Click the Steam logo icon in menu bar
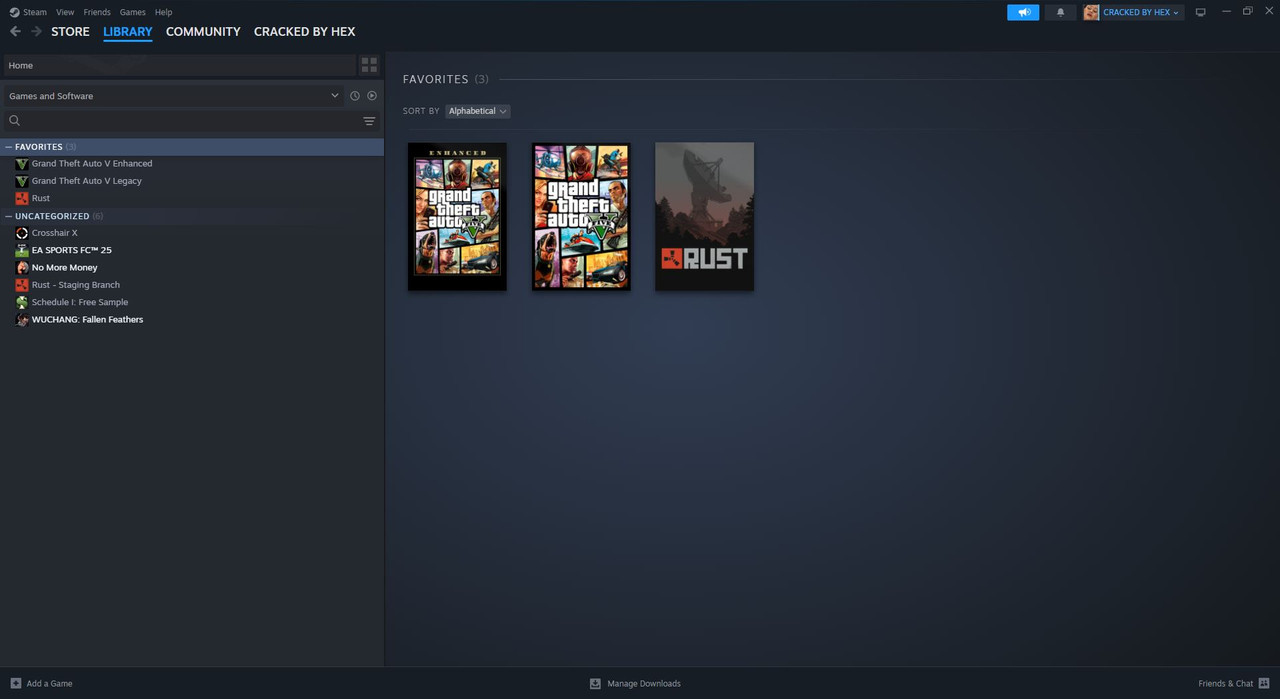Viewport: 1280px width, 699px height. coord(14,12)
